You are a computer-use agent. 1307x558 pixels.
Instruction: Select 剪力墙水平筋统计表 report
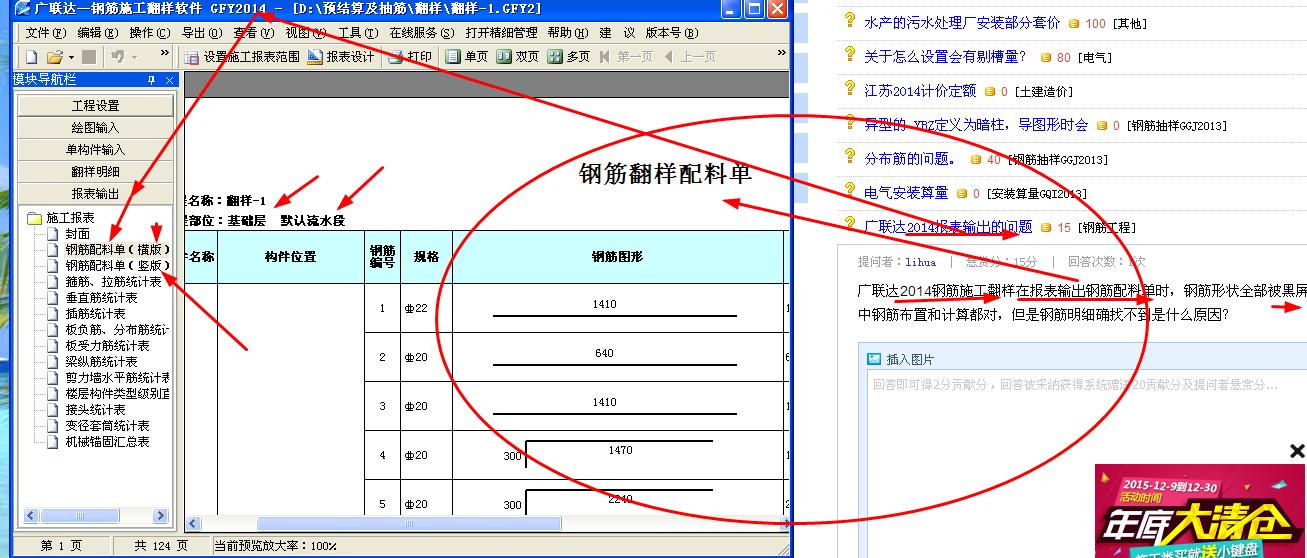(x=117, y=377)
